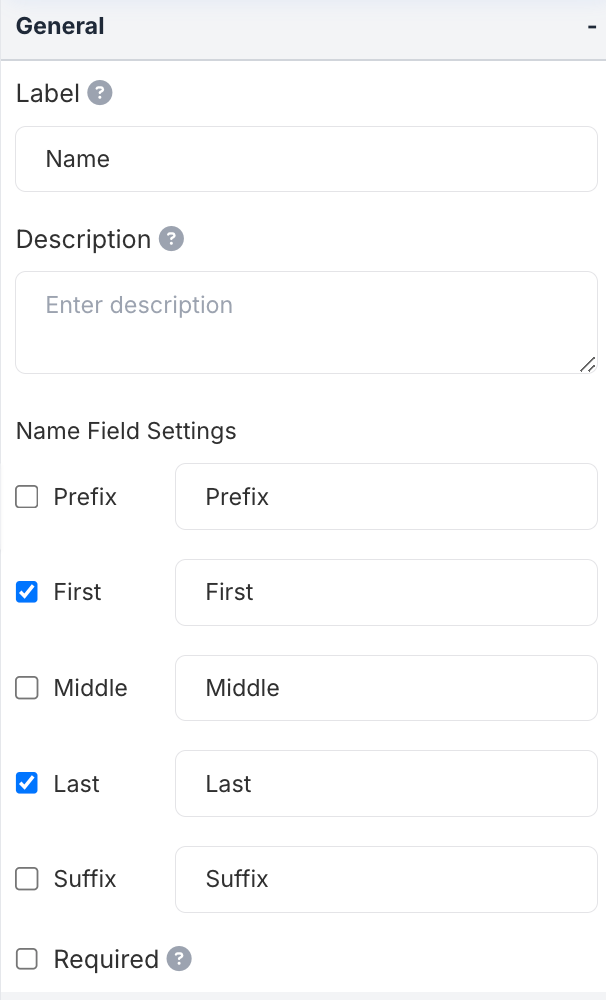The width and height of the screenshot is (606, 1000).
Task: Click the First label text field
Action: [x=386, y=592]
